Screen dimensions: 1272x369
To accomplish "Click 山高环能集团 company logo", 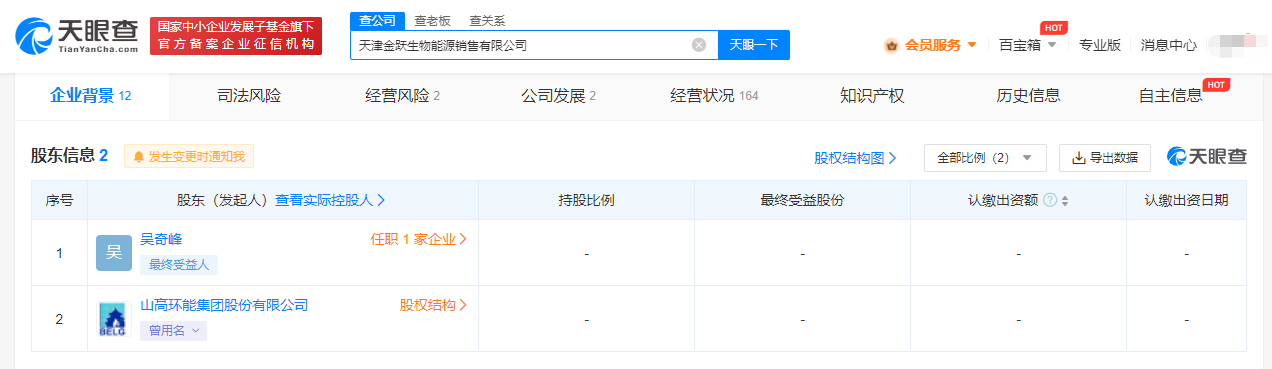I will coord(114,319).
